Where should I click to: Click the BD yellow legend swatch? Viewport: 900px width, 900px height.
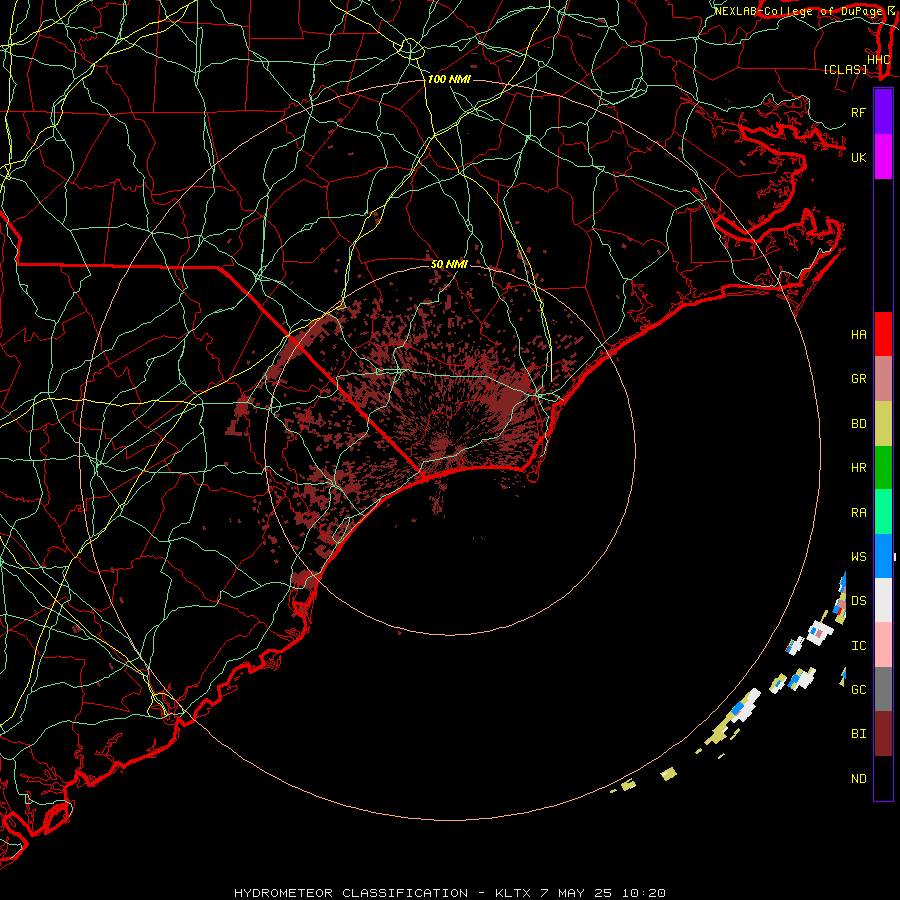[883, 424]
